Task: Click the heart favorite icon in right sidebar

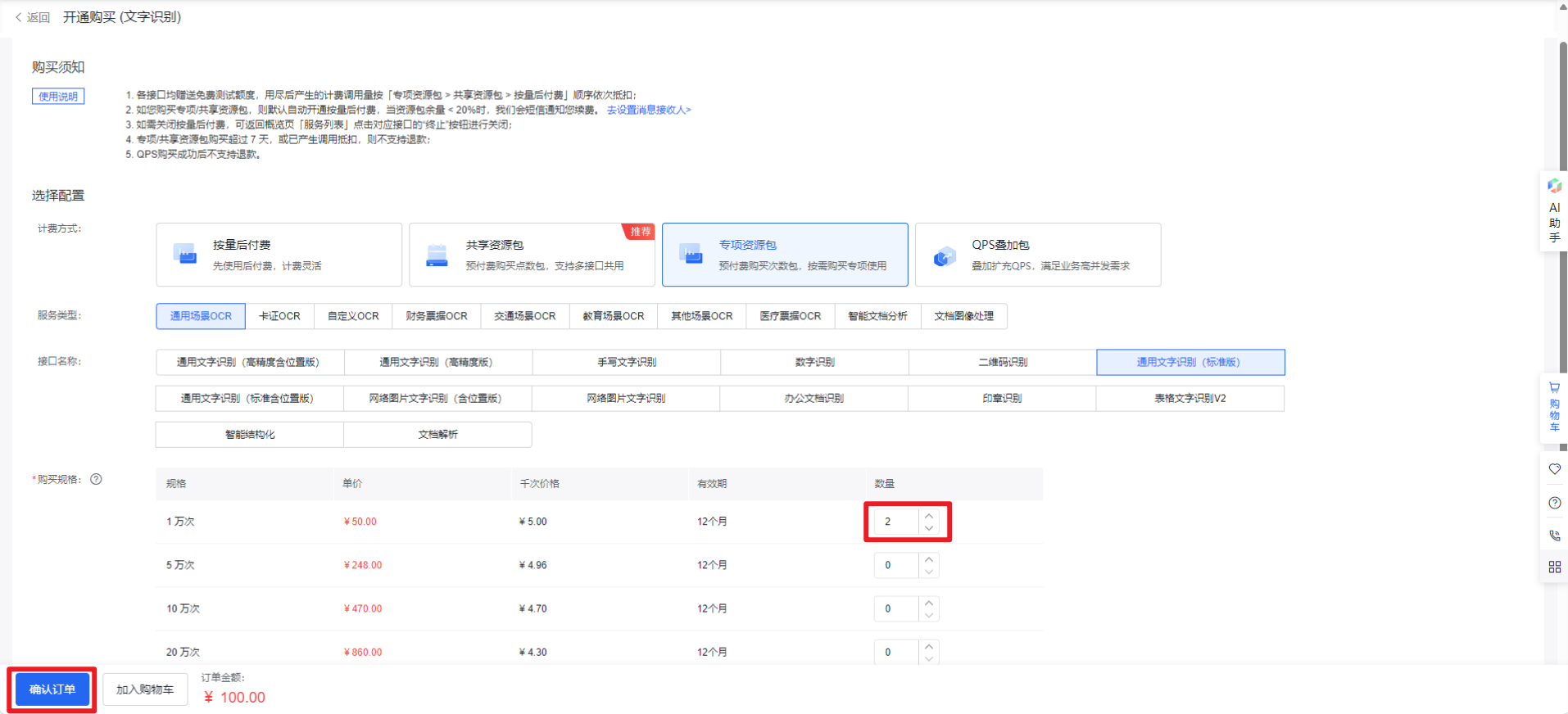Action: pos(1554,469)
